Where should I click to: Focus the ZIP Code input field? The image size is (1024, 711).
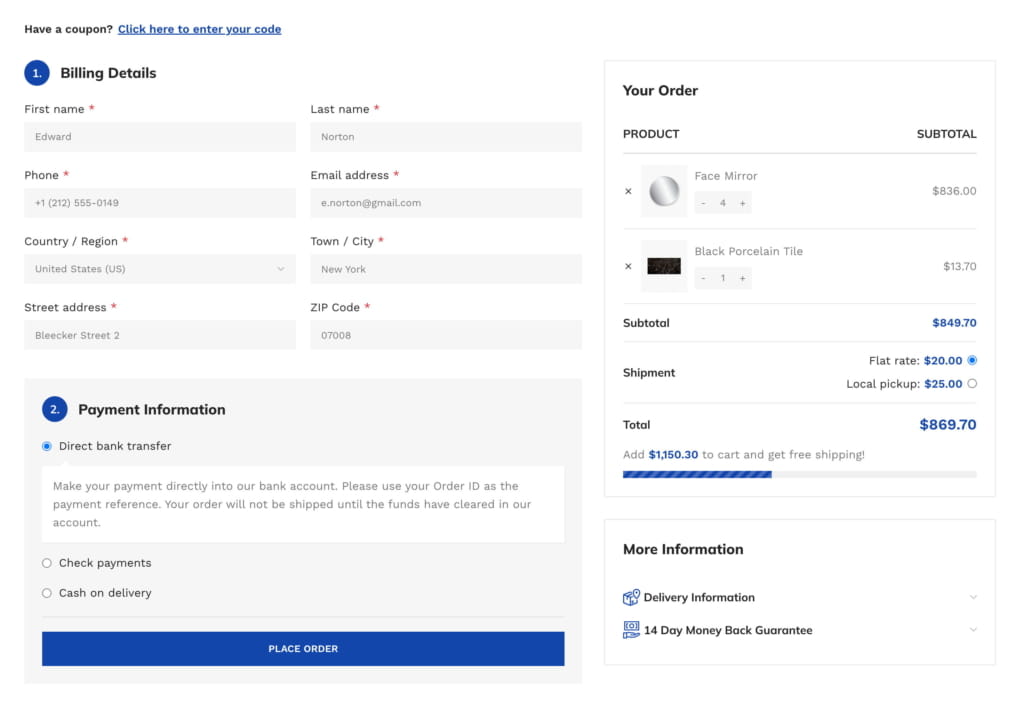(446, 335)
